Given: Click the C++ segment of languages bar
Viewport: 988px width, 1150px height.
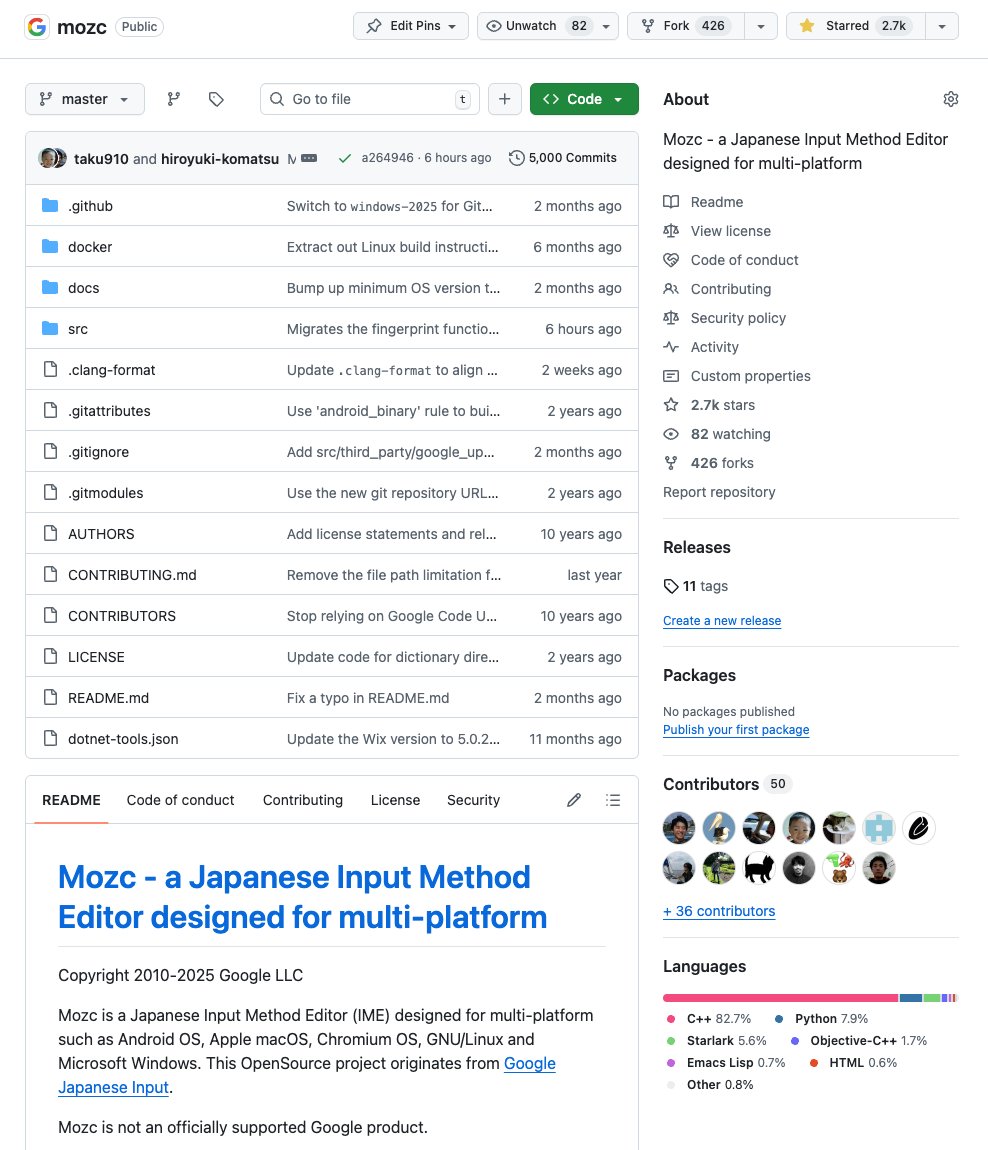Looking at the screenshot, I should (x=780, y=998).
